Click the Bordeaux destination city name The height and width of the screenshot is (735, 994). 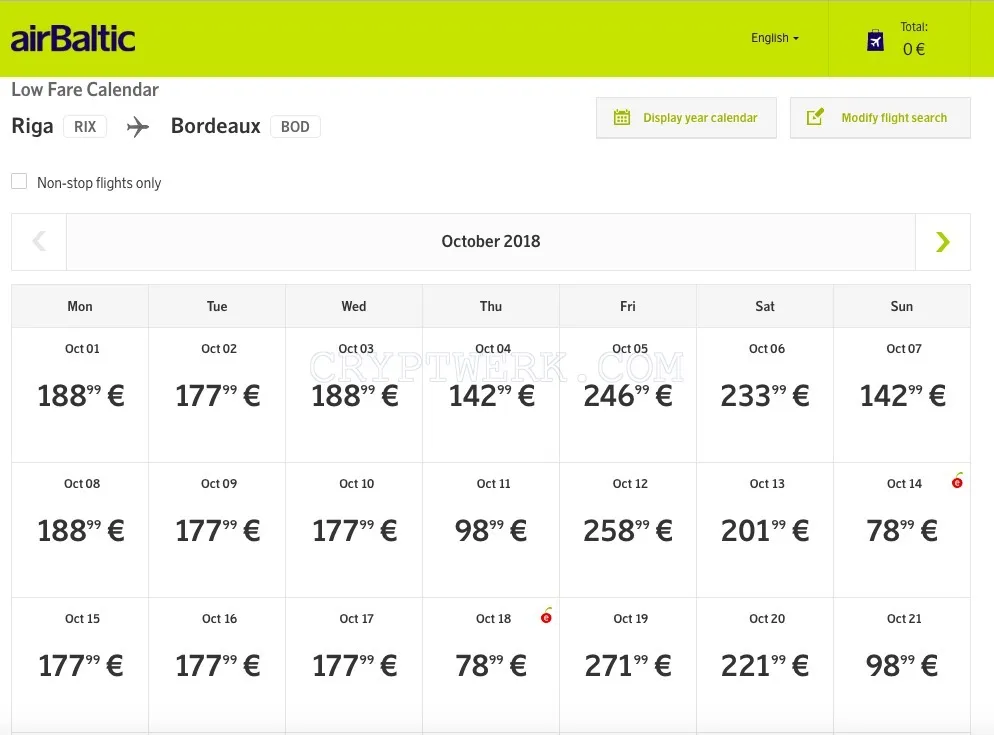click(x=216, y=126)
